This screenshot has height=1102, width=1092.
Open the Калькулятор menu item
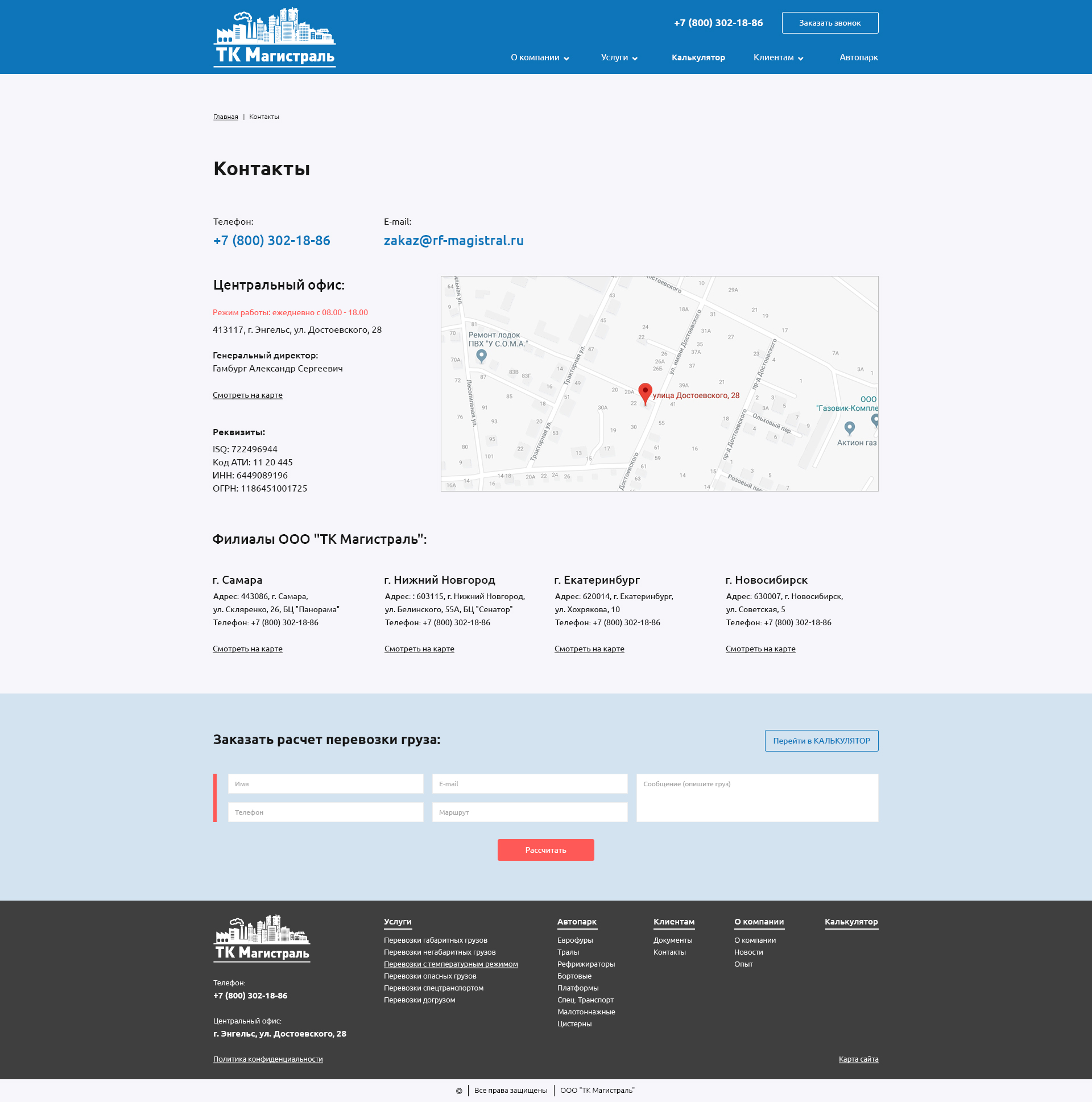tap(698, 57)
